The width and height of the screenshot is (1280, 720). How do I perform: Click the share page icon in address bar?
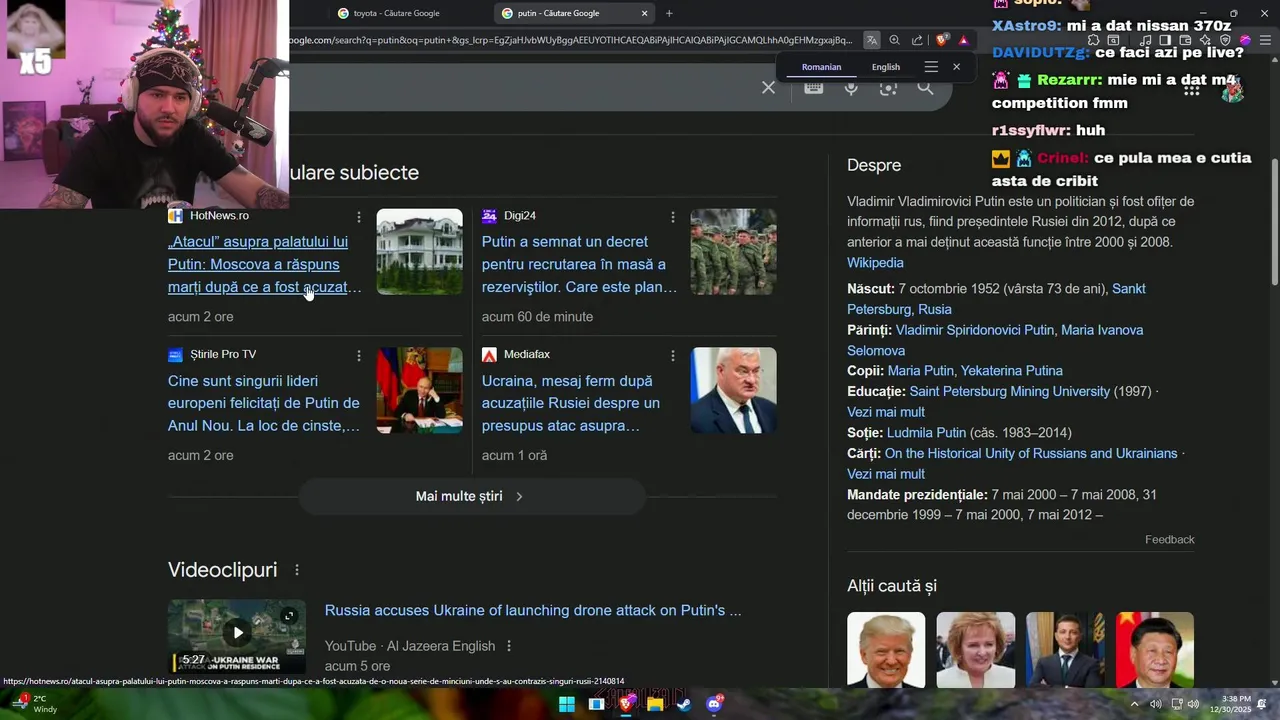click(x=917, y=40)
